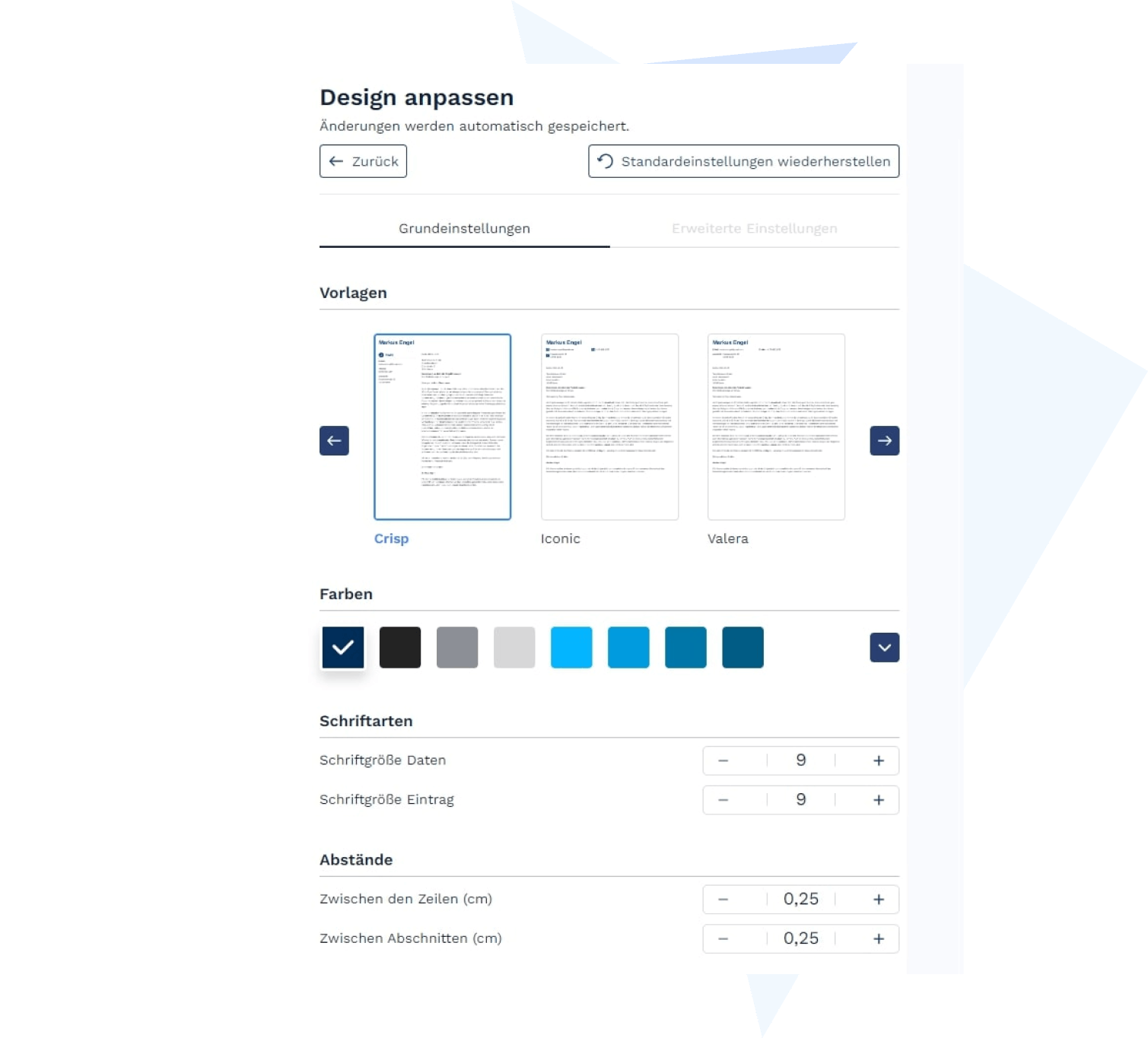Click the Design anpassen heading
The width and height of the screenshot is (1148, 1038).
tap(416, 98)
